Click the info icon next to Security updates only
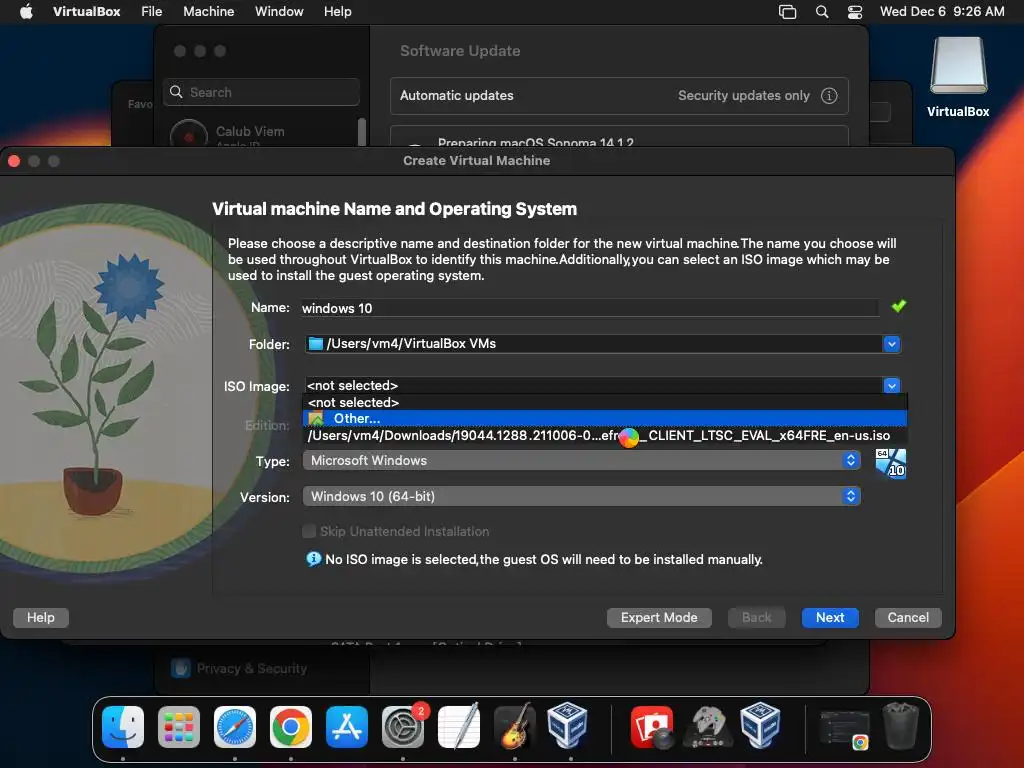 (x=829, y=95)
